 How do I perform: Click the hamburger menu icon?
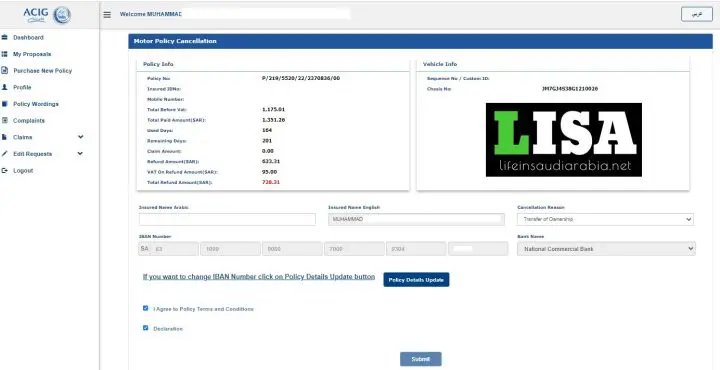tap(107, 14)
